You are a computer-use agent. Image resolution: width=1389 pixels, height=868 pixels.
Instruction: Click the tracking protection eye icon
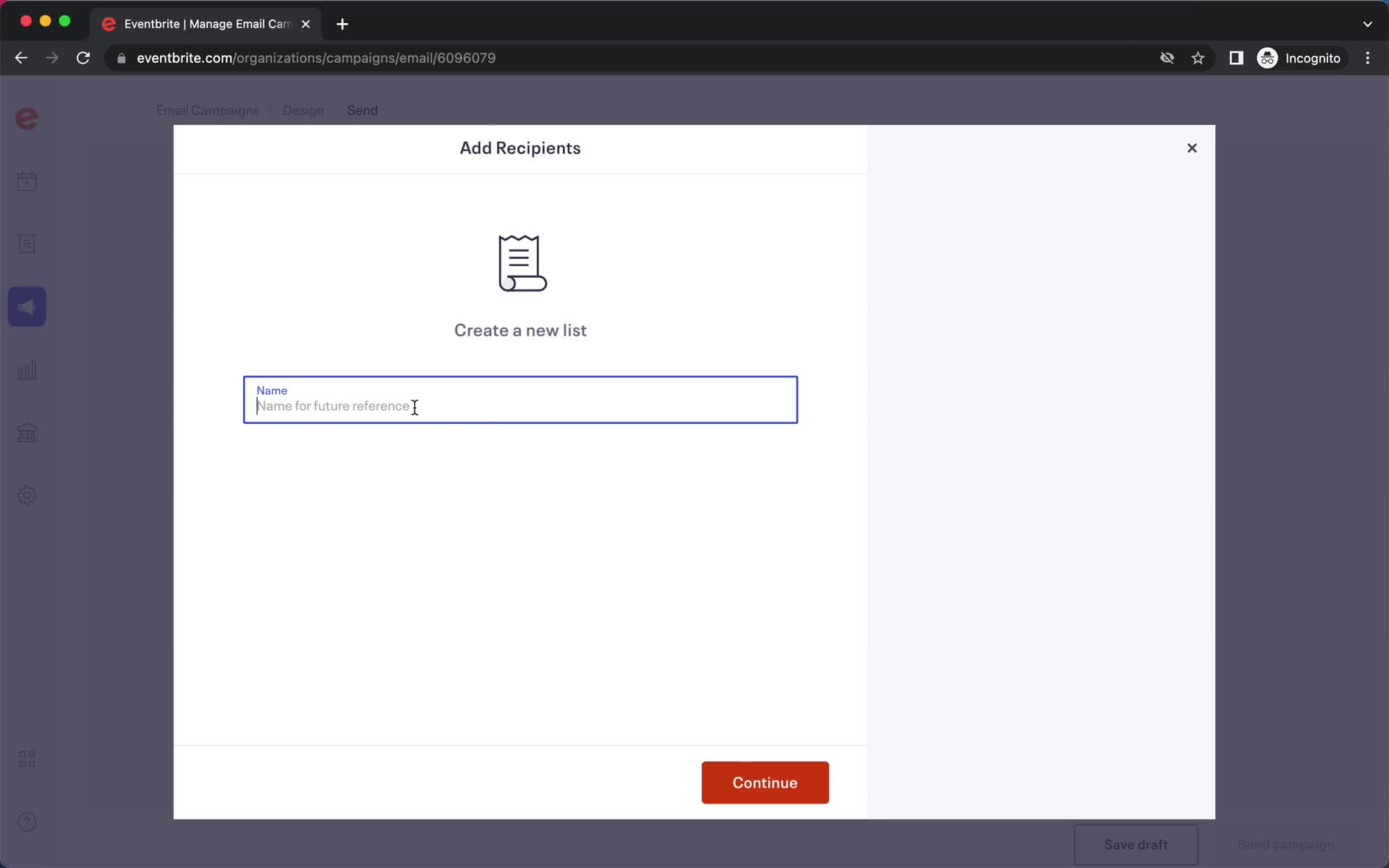(x=1167, y=58)
